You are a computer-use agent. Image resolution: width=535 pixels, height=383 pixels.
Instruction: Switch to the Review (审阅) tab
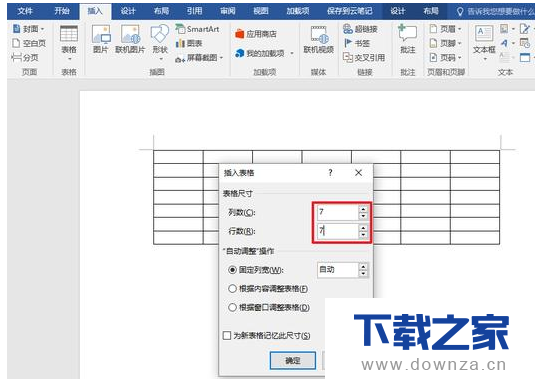click(228, 11)
